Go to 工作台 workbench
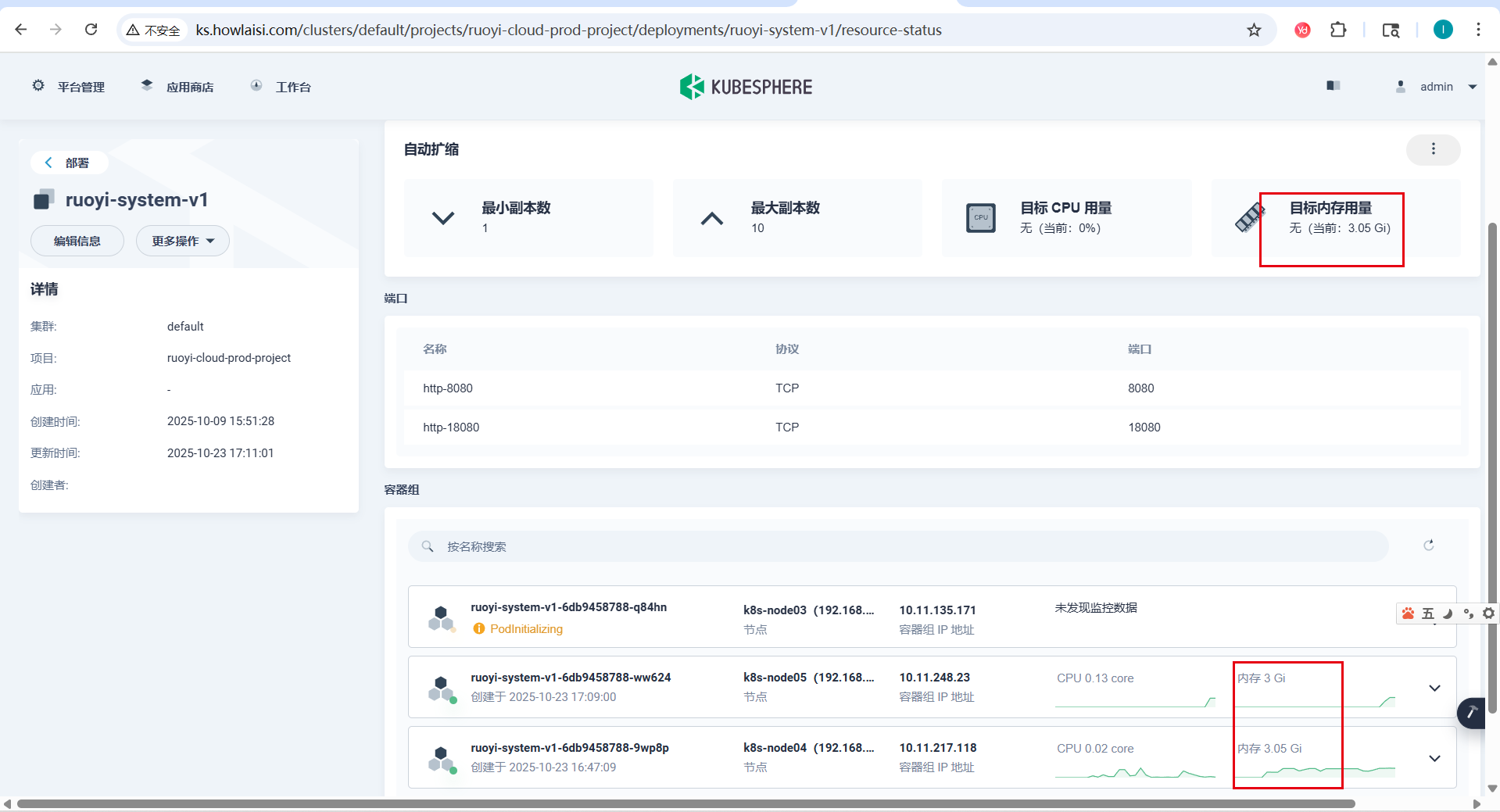1500x812 pixels. coord(281,87)
